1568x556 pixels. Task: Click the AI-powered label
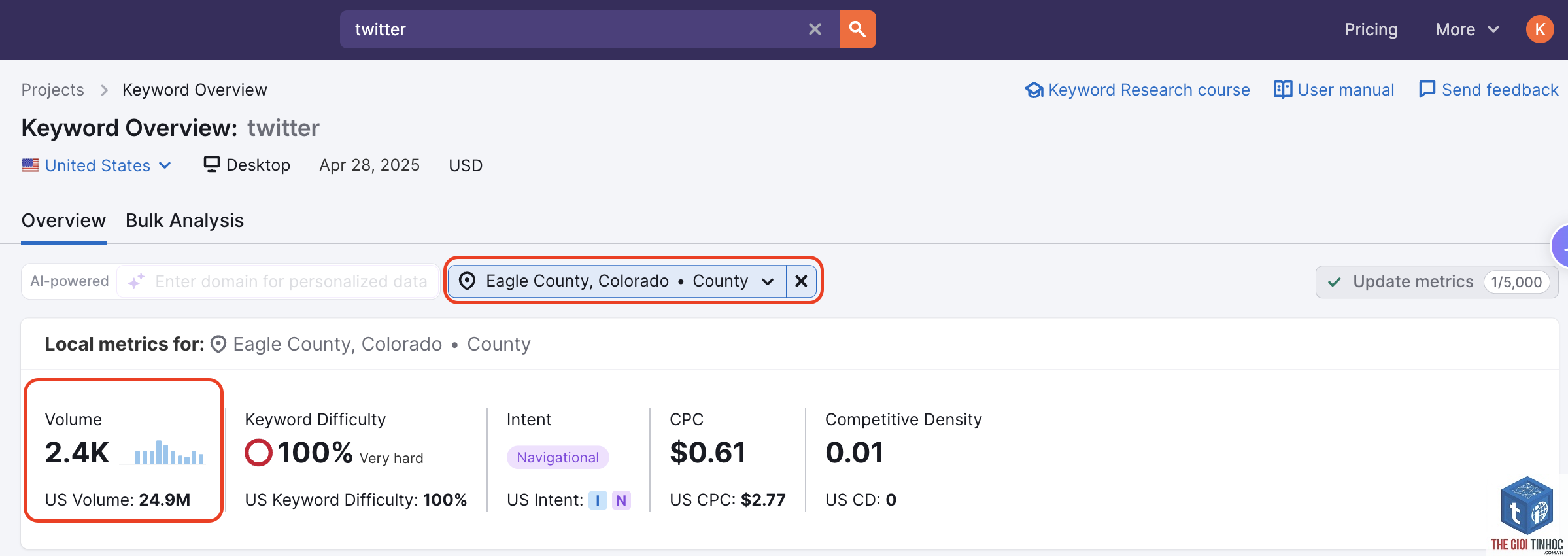tap(69, 281)
